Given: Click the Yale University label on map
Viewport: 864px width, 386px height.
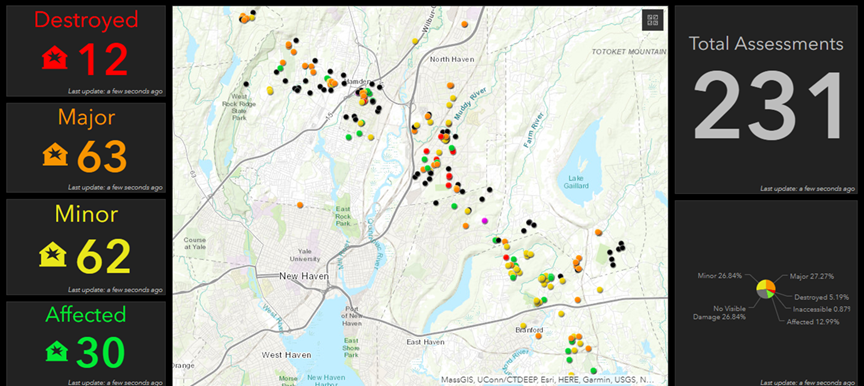Looking at the screenshot, I should click(305, 255).
